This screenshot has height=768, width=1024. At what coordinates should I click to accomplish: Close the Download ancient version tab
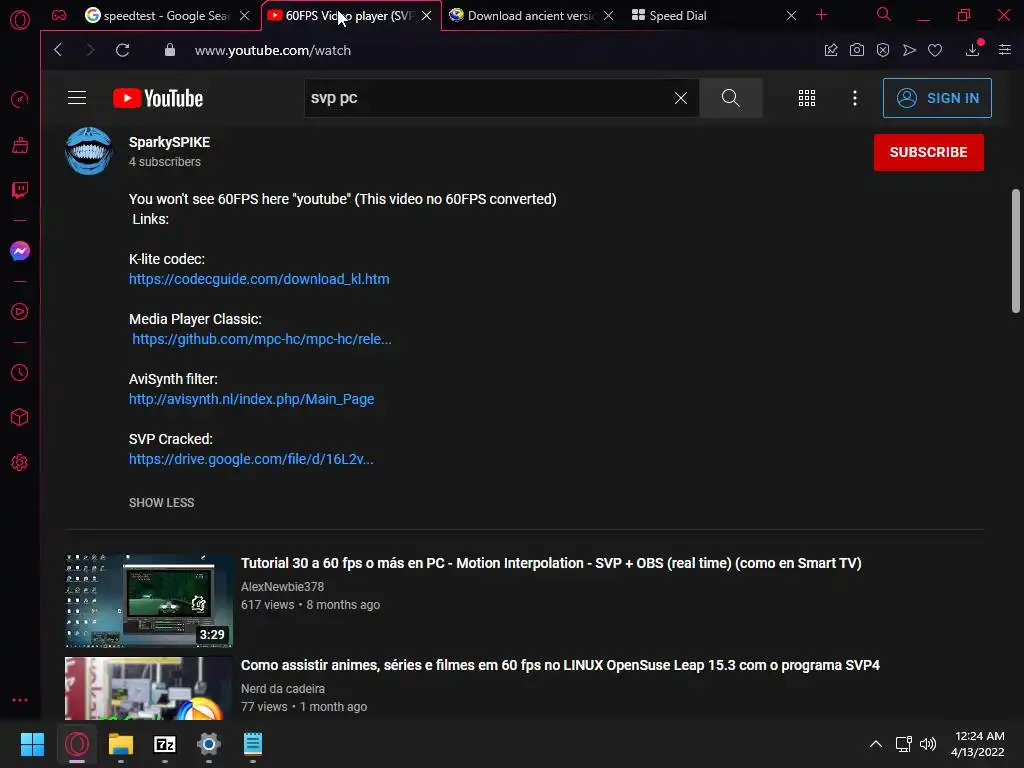click(608, 16)
